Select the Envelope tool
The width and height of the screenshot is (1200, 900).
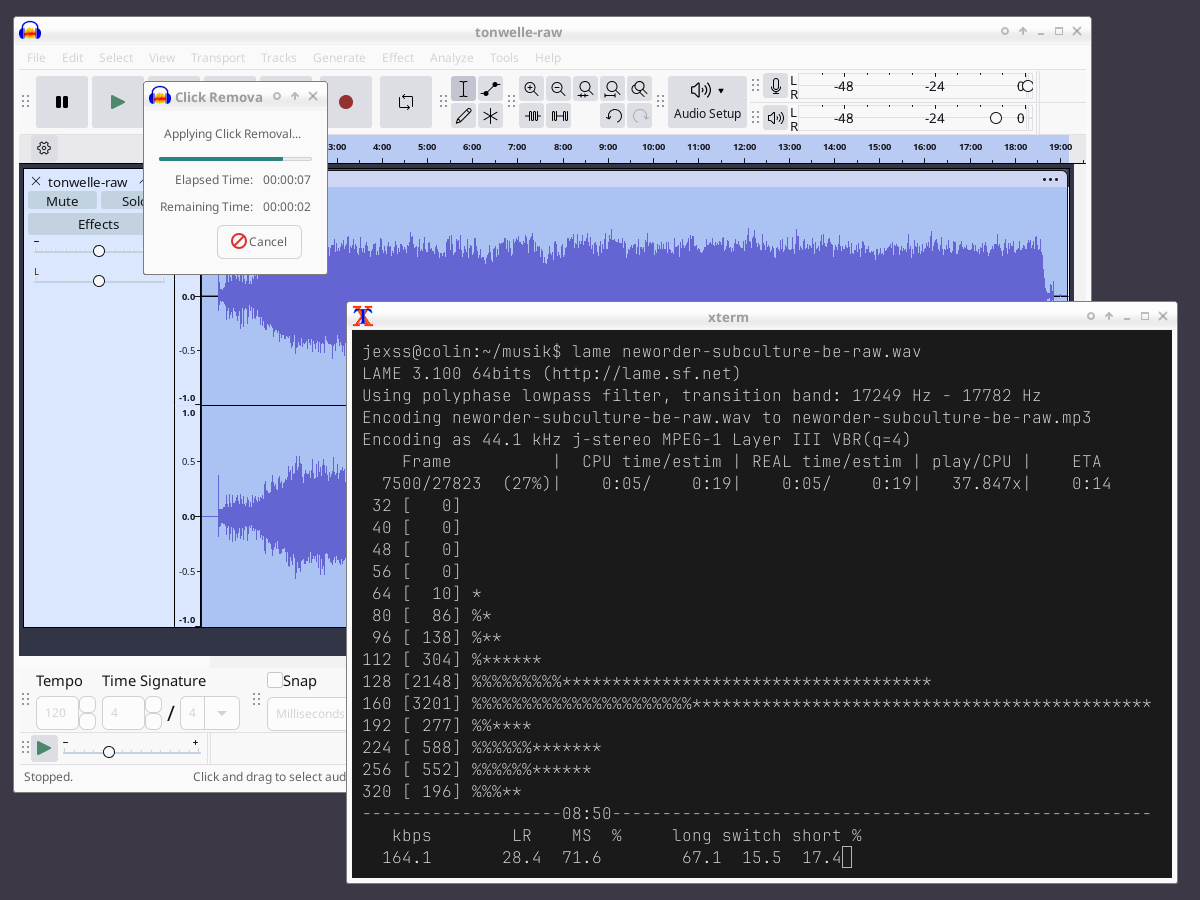490,89
